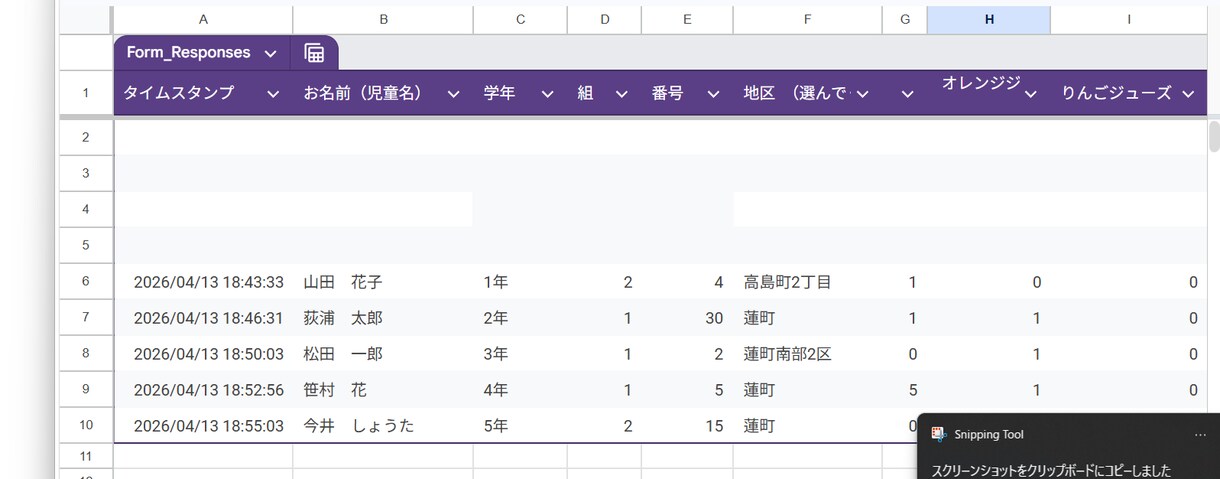Click the vertical scrollbar thumb

pyautogui.click(x=1214, y=136)
